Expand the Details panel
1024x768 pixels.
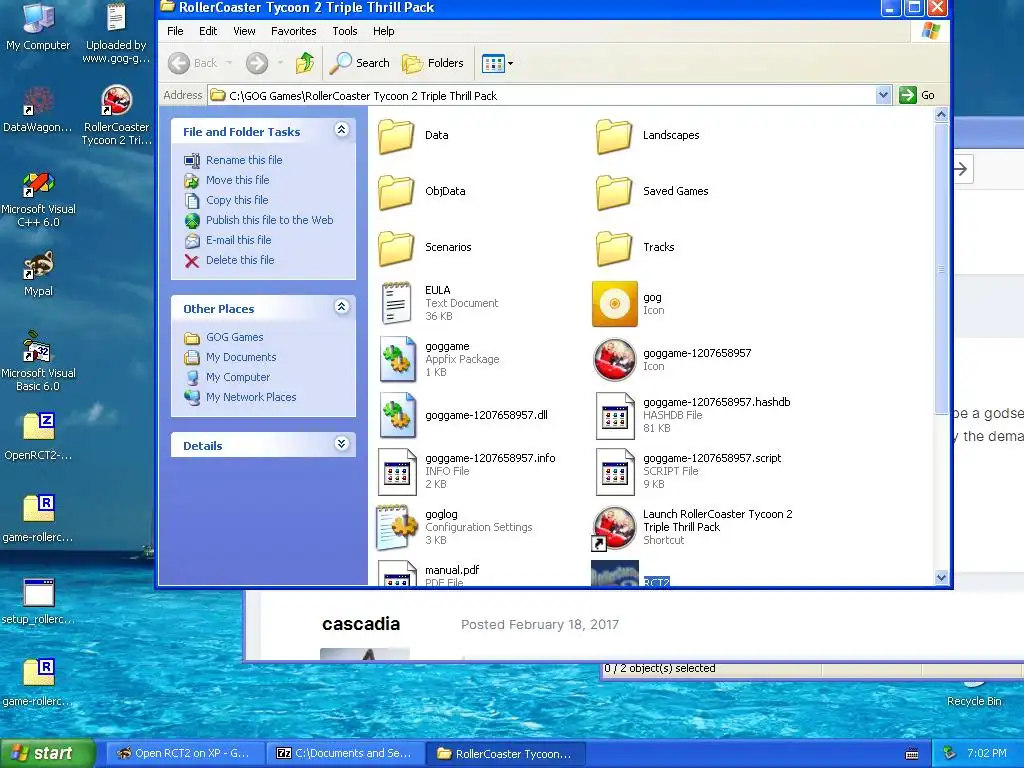tap(342, 444)
